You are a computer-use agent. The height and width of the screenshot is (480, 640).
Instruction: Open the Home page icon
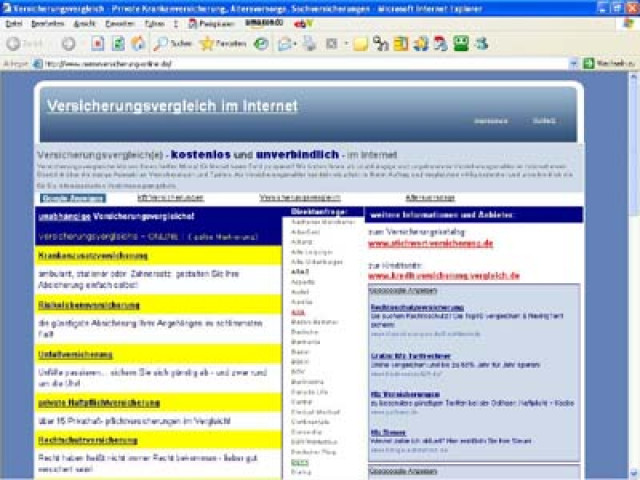[x=138, y=44]
